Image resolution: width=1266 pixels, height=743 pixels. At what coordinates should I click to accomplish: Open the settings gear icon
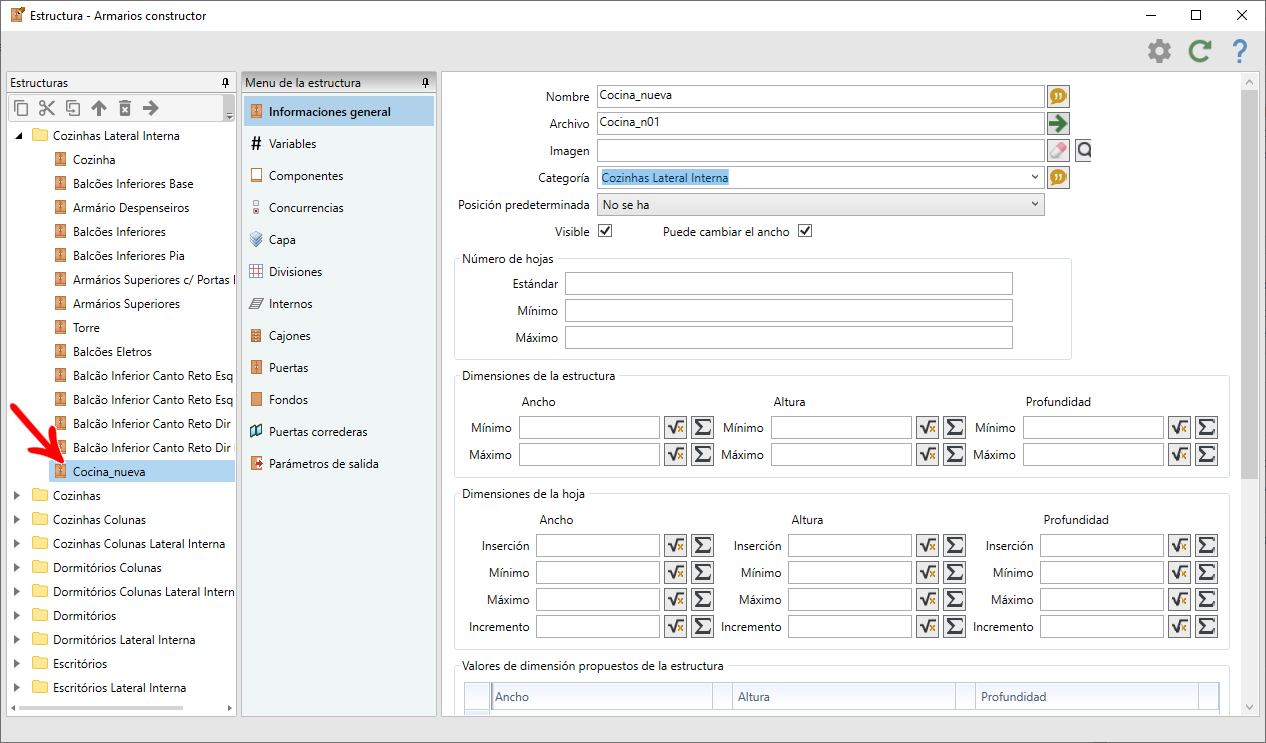coord(1159,51)
